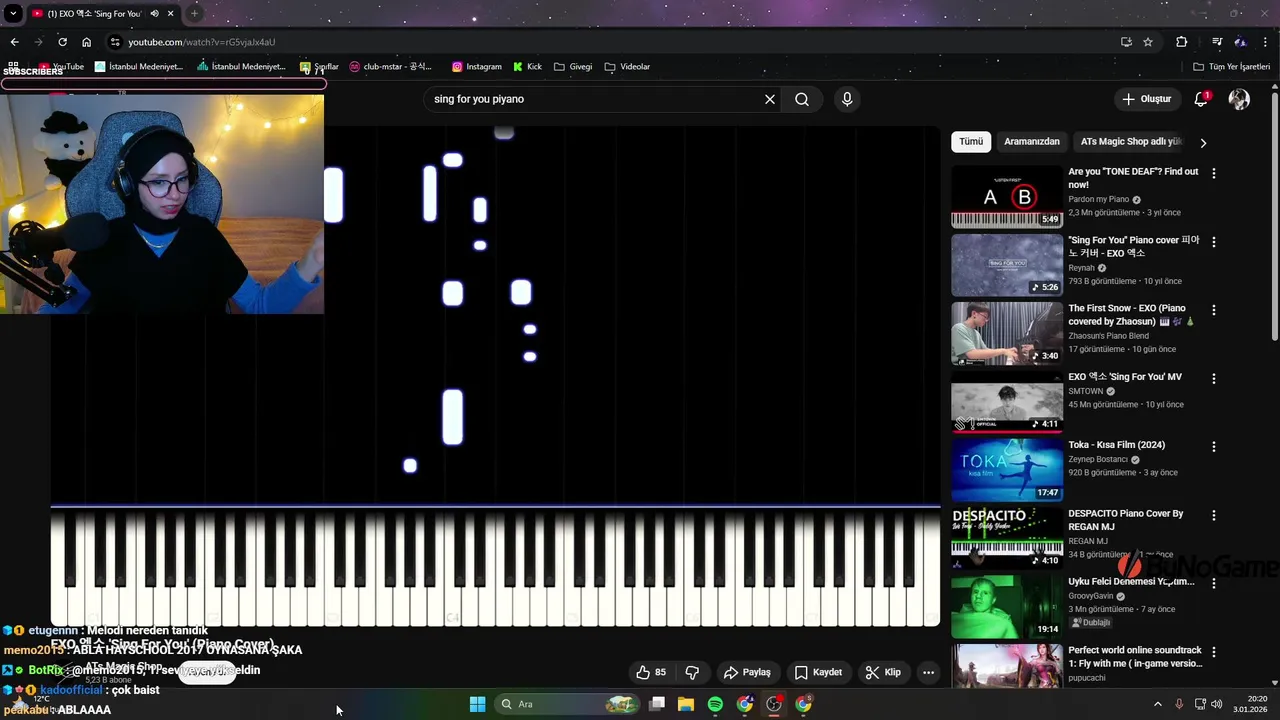The width and height of the screenshot is (1280, 720).
Task: Open the Instagram bookmark
Action: pos(477,67)
